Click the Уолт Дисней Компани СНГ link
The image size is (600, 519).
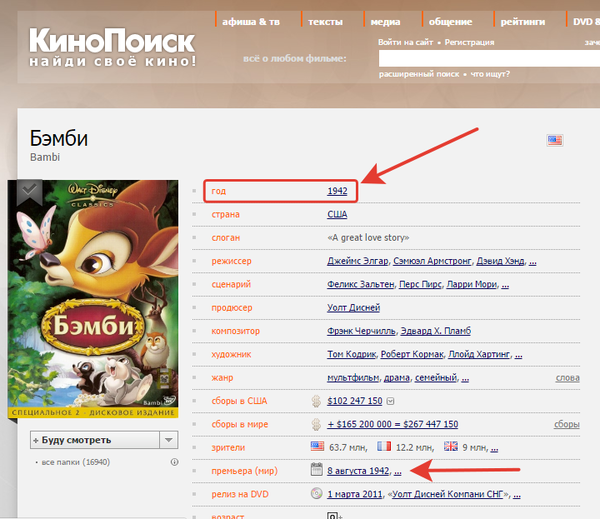(448, 495)
